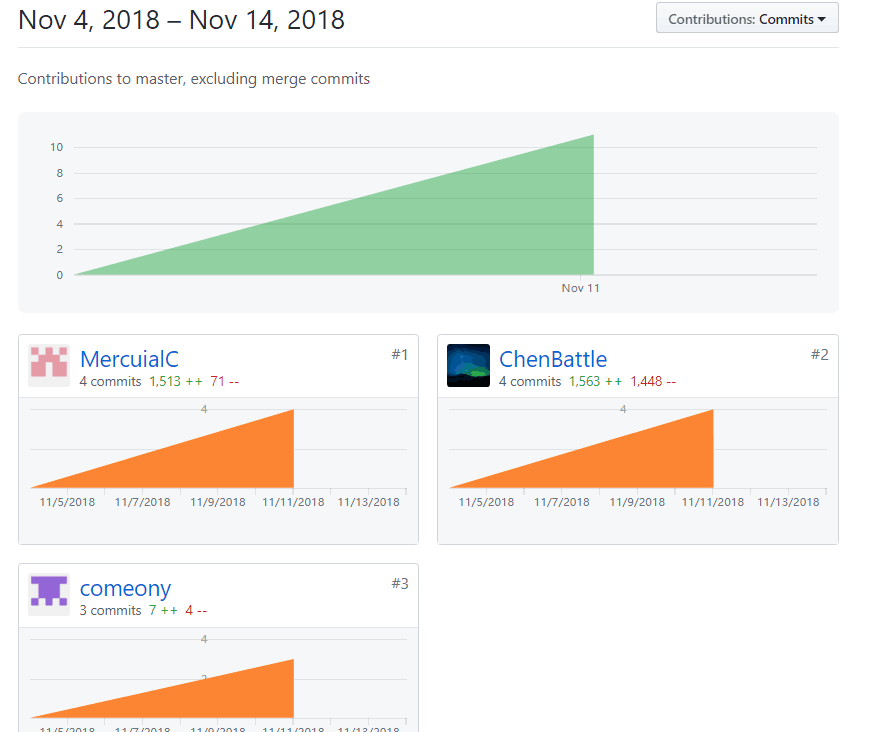Select the green overall commits graph
The image size is (885, 732).
tap(334, 205)
